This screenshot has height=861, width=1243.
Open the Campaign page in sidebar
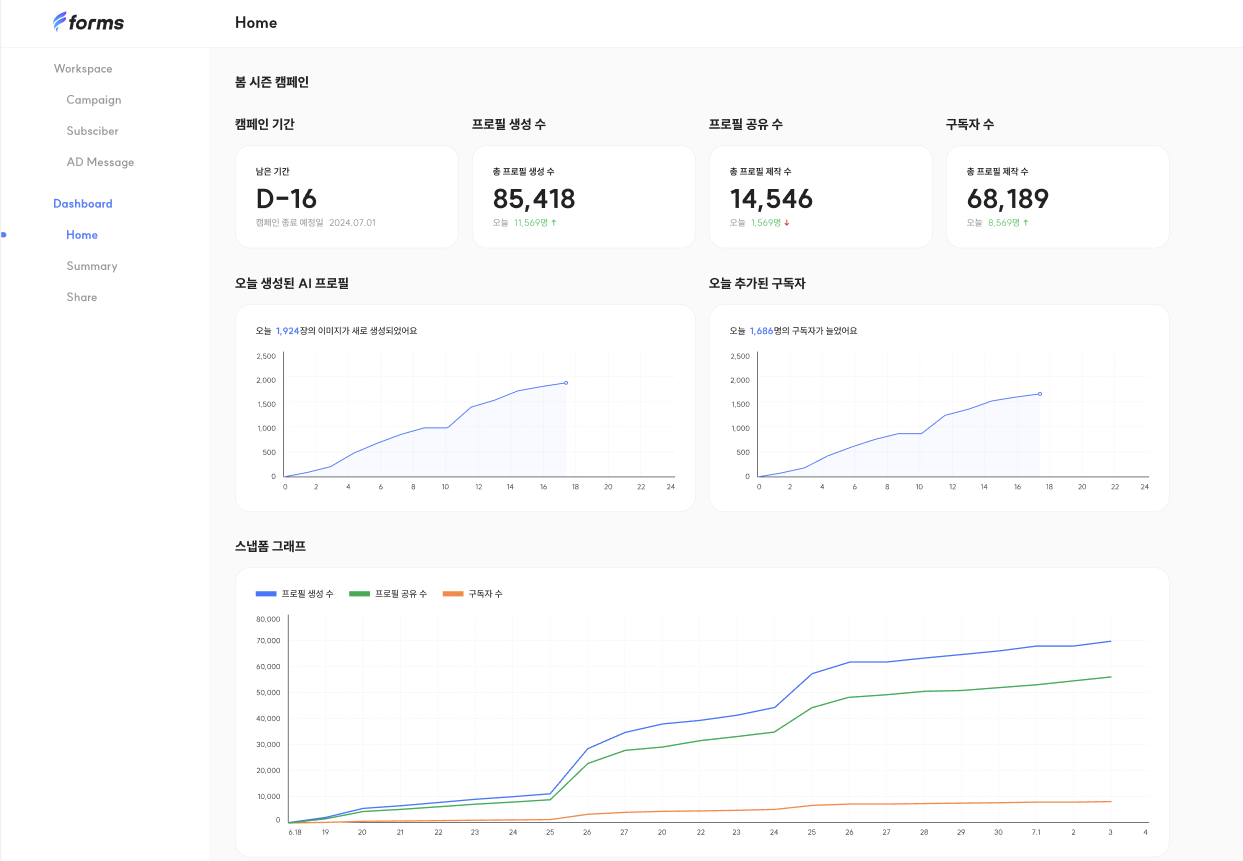(94, 100)
